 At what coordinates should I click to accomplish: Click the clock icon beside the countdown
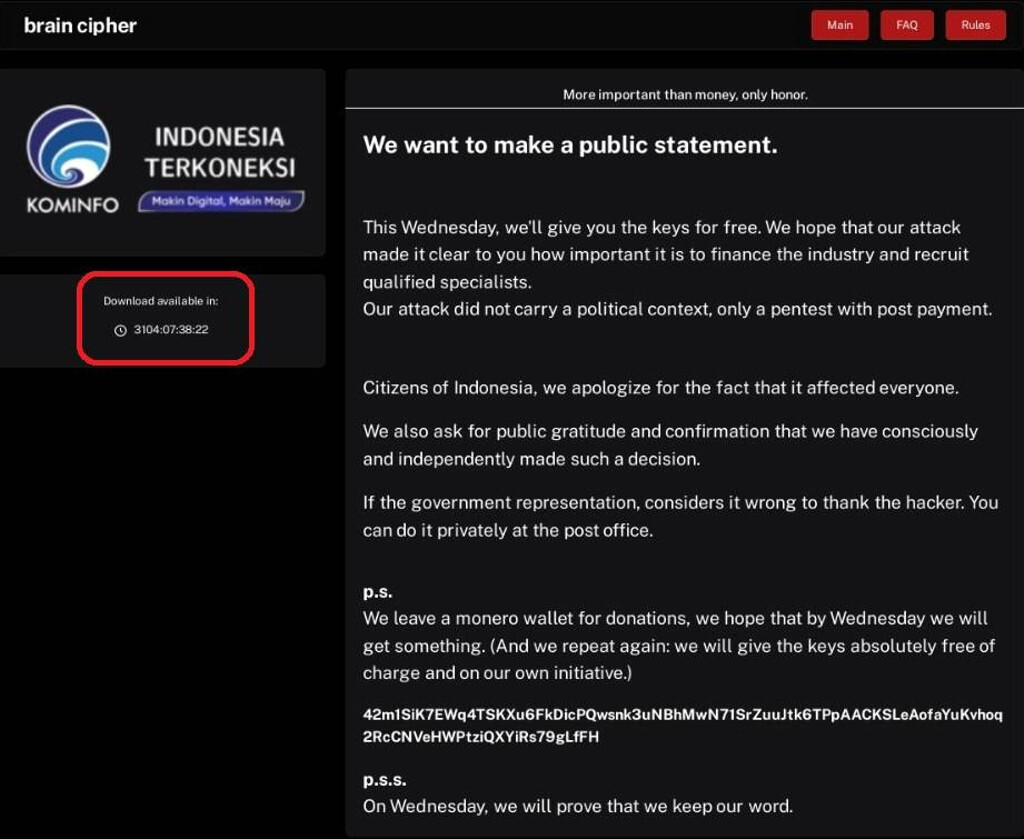pyautogui.click(x=121, y=330)
